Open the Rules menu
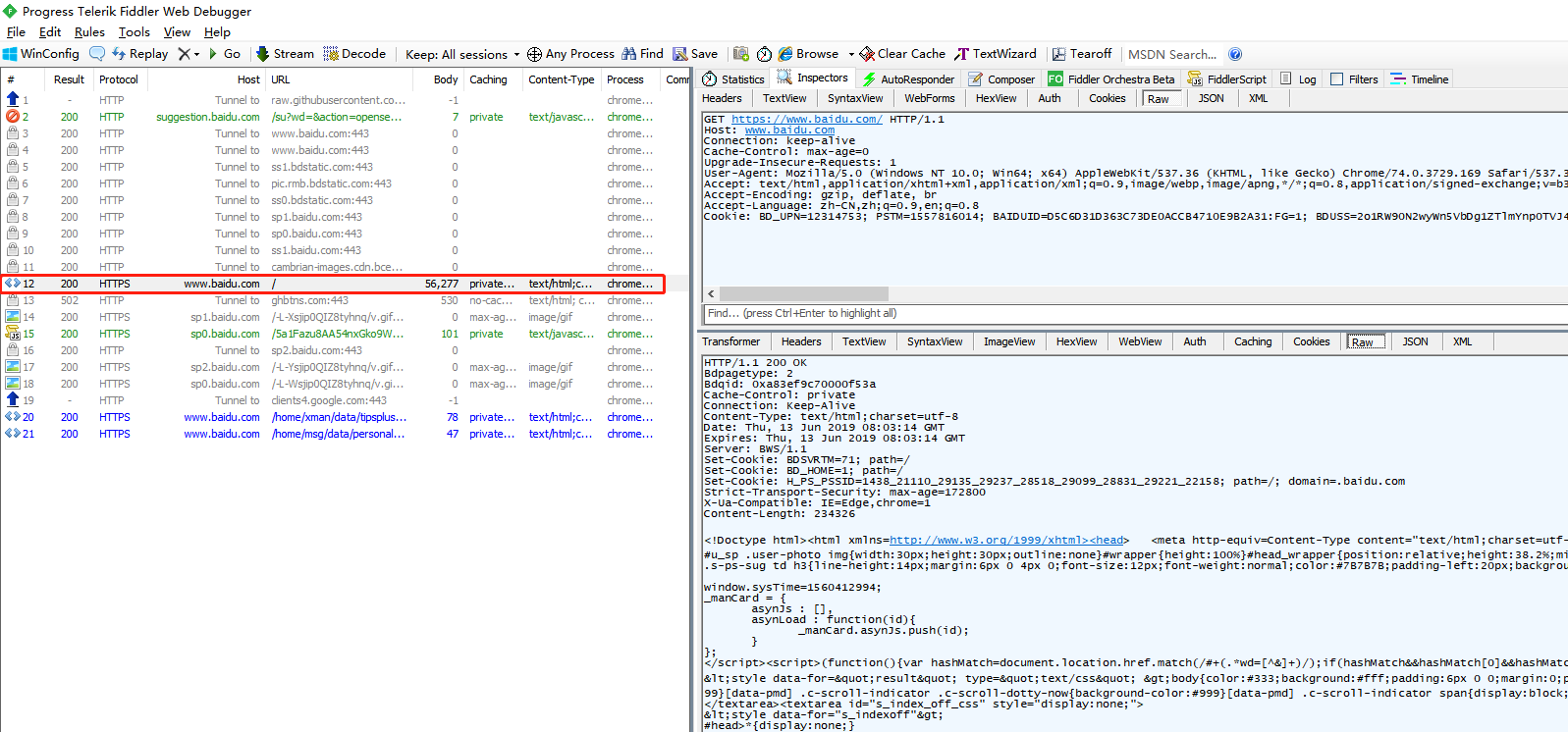The height and width of the screenshot is (732, 1568). click(89, 32)
